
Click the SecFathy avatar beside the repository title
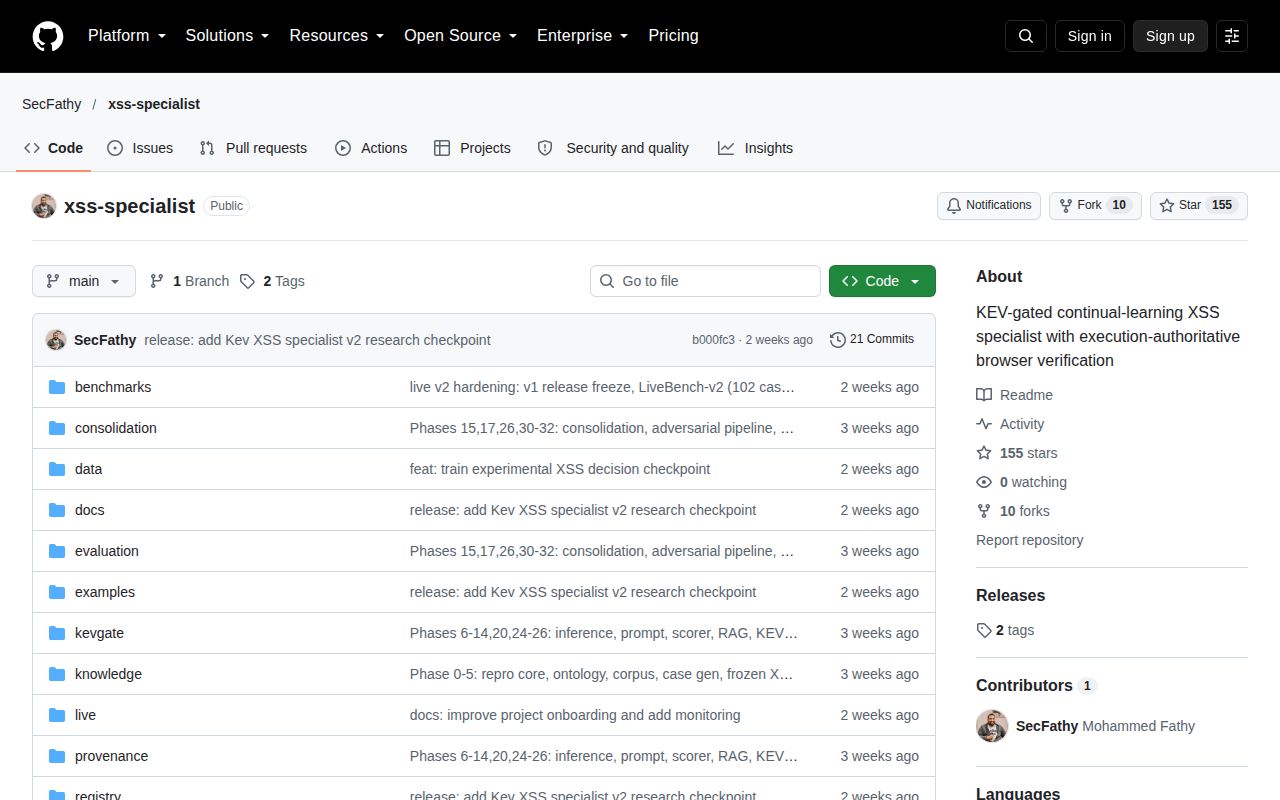tap(44, 206)
